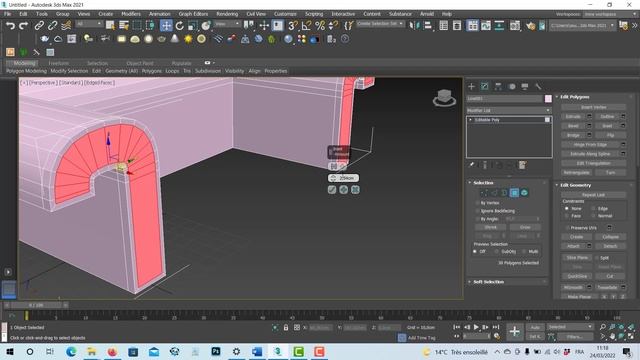The width and height of the screenshot is (640, 360).
Task: Click the Mirror tool icon
Action: point(414,26)
